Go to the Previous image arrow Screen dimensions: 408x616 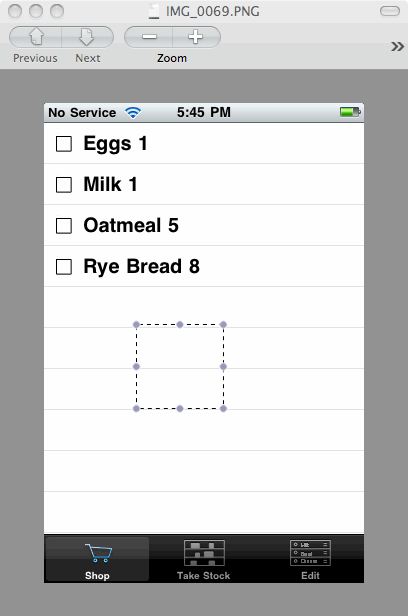click(35, 37)
